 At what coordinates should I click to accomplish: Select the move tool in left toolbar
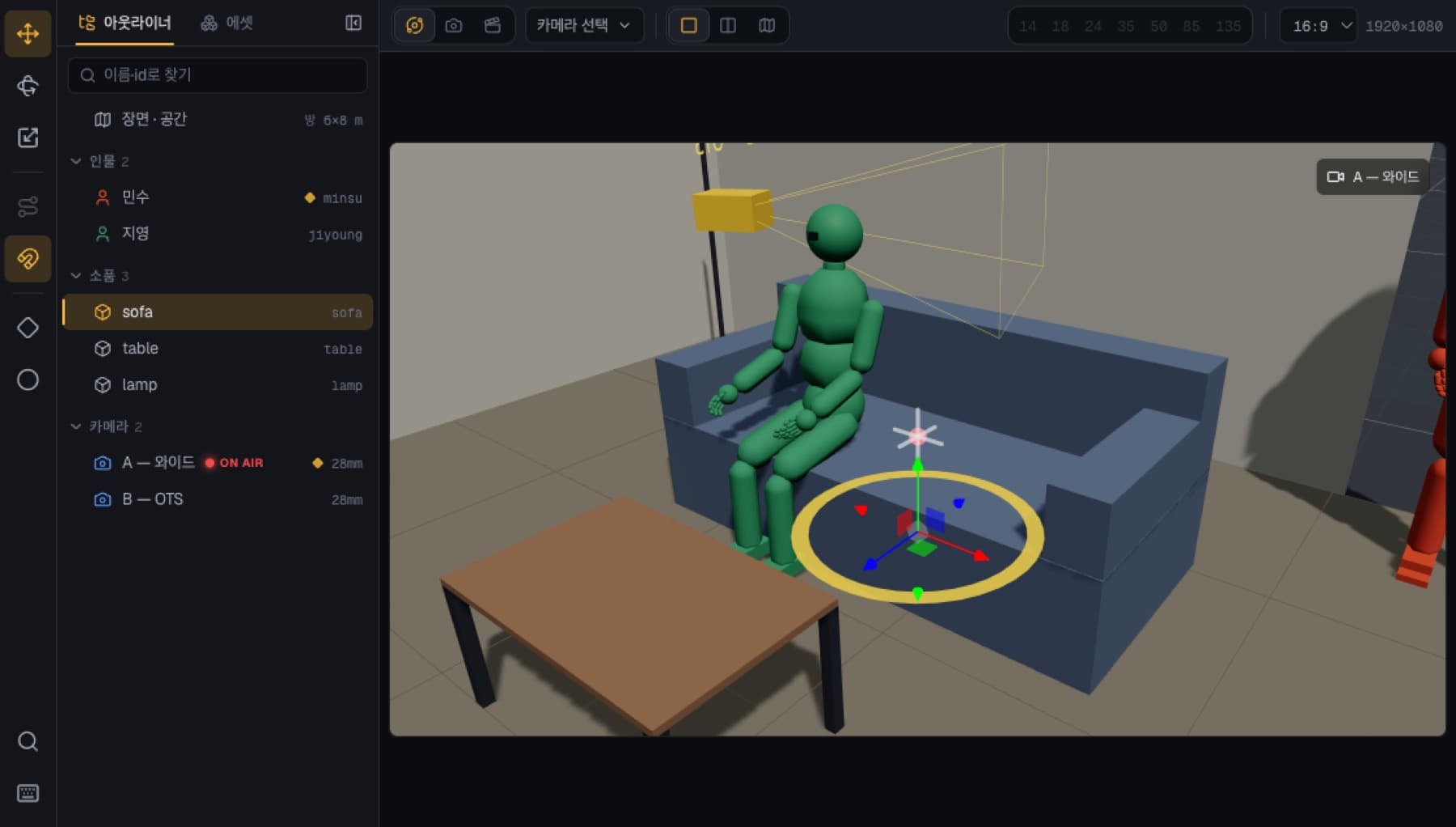pos(28,34)
